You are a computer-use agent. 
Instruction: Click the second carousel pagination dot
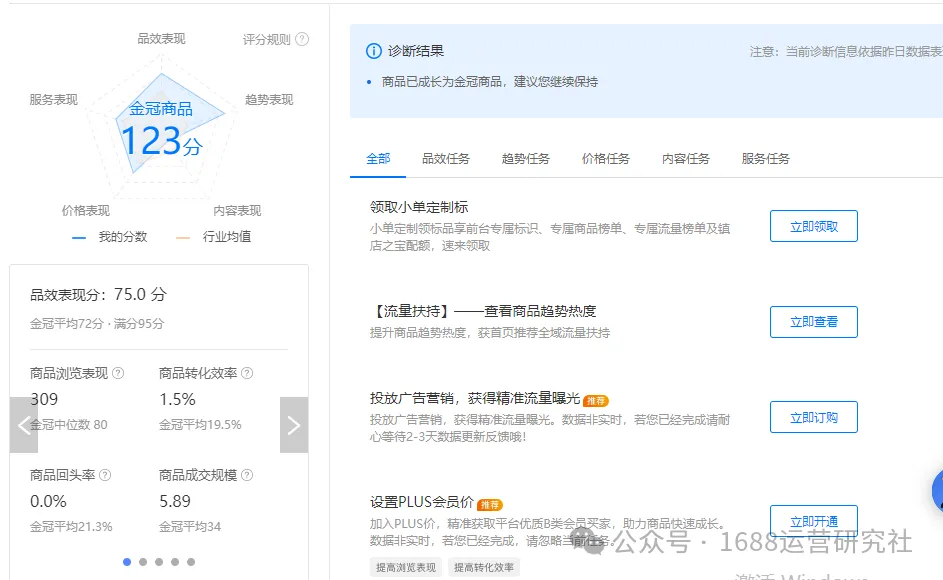(x=142, y=562)
